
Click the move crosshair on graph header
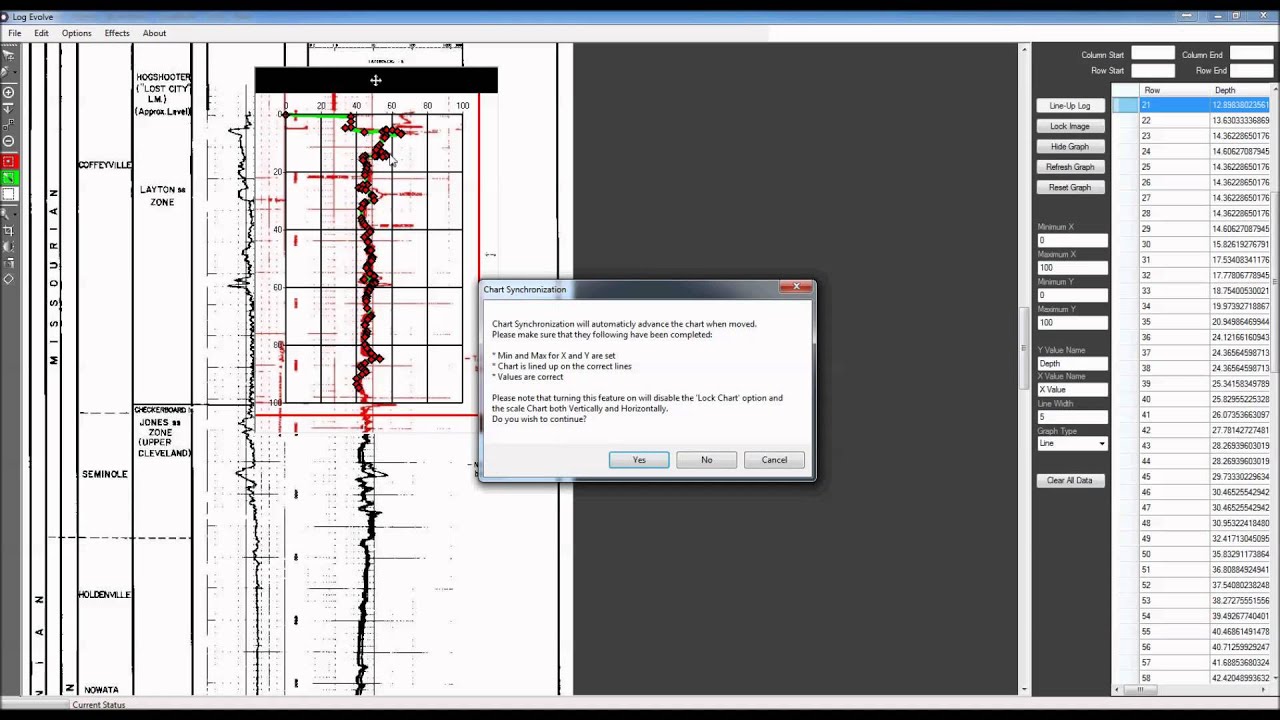375,80
